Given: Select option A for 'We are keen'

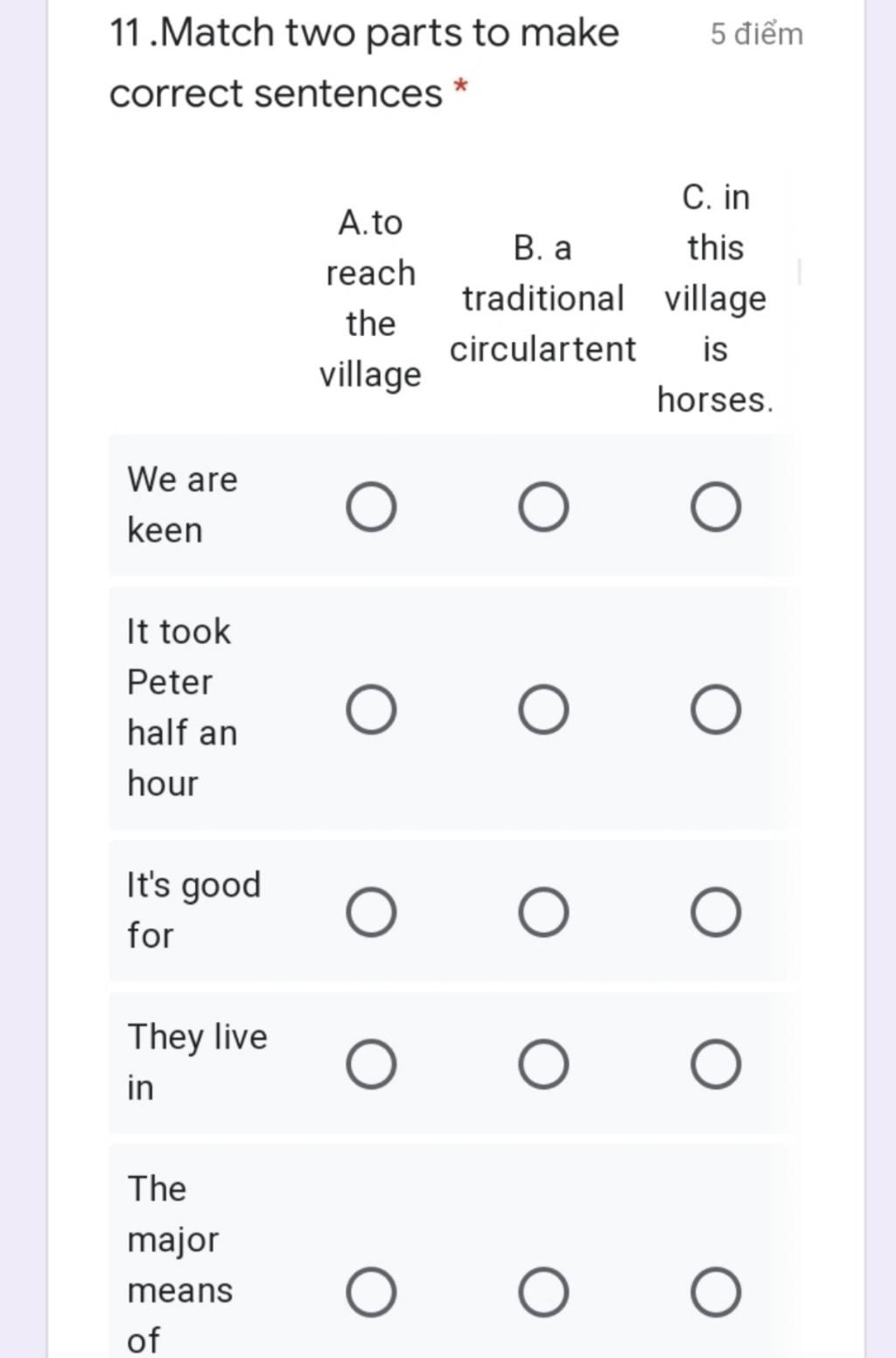Looking at the screenshot, I should point(371,507).
